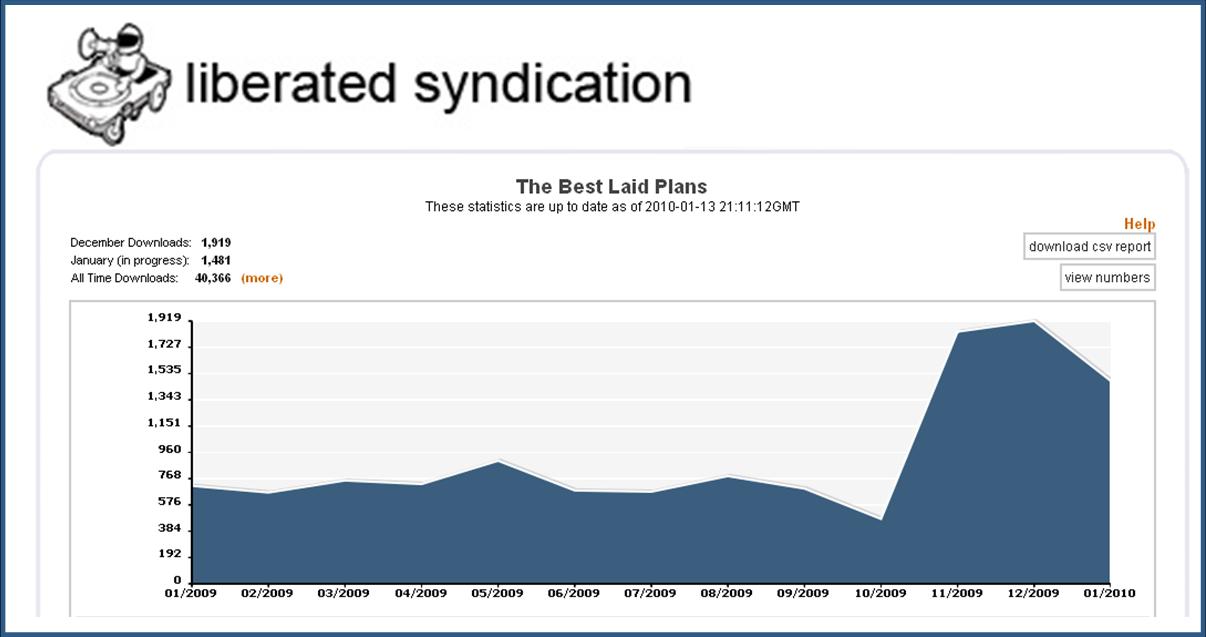Click the all time value 40,366
The width and height of the screenshot is (1206, 637).
(x=213, y=278)
